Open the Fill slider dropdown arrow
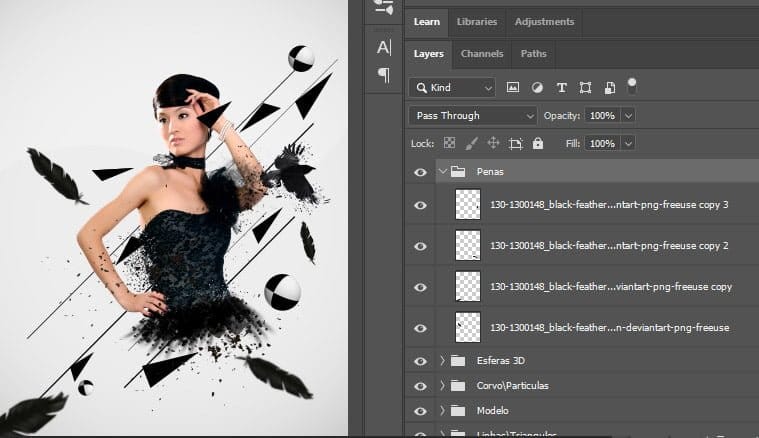Screen dimensions: 759x438 click(x=628, y=143)
